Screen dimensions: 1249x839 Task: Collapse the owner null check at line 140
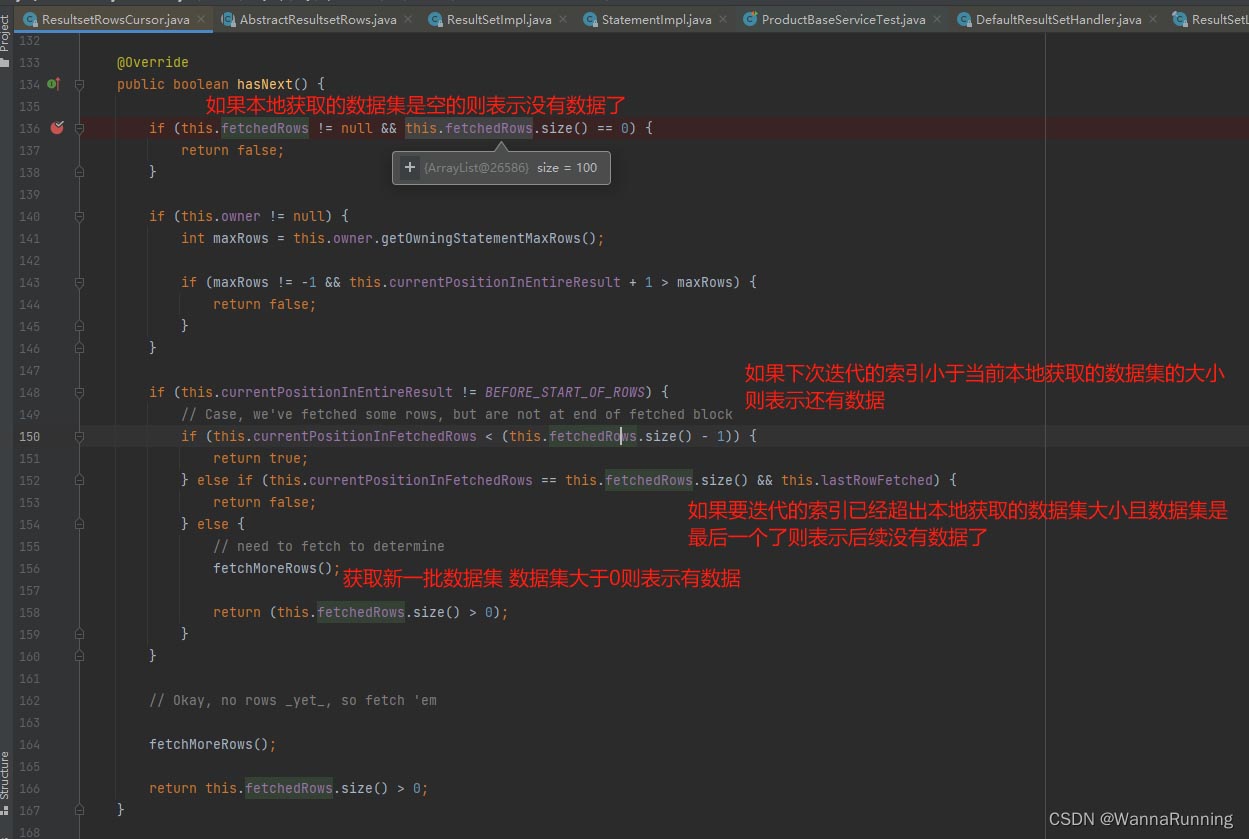[x=79, y=216]
